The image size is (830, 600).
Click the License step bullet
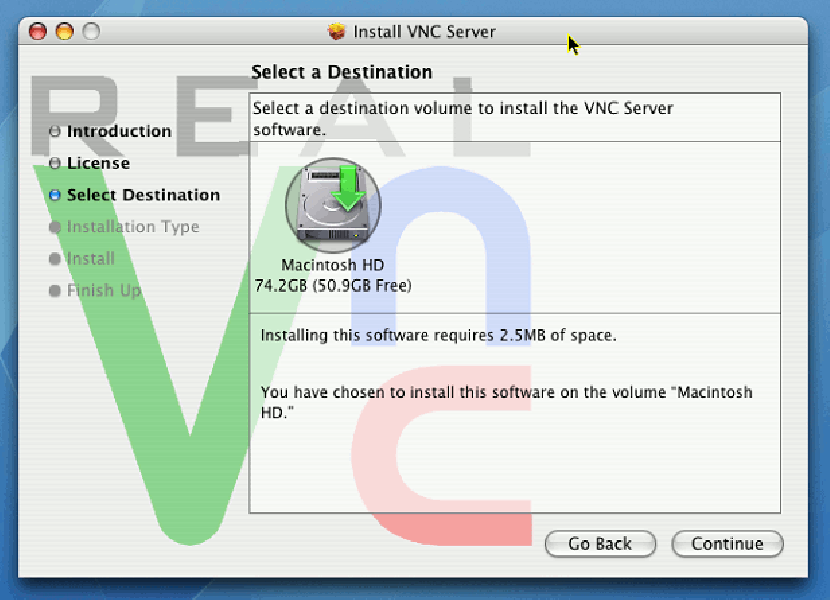(55, 163)
